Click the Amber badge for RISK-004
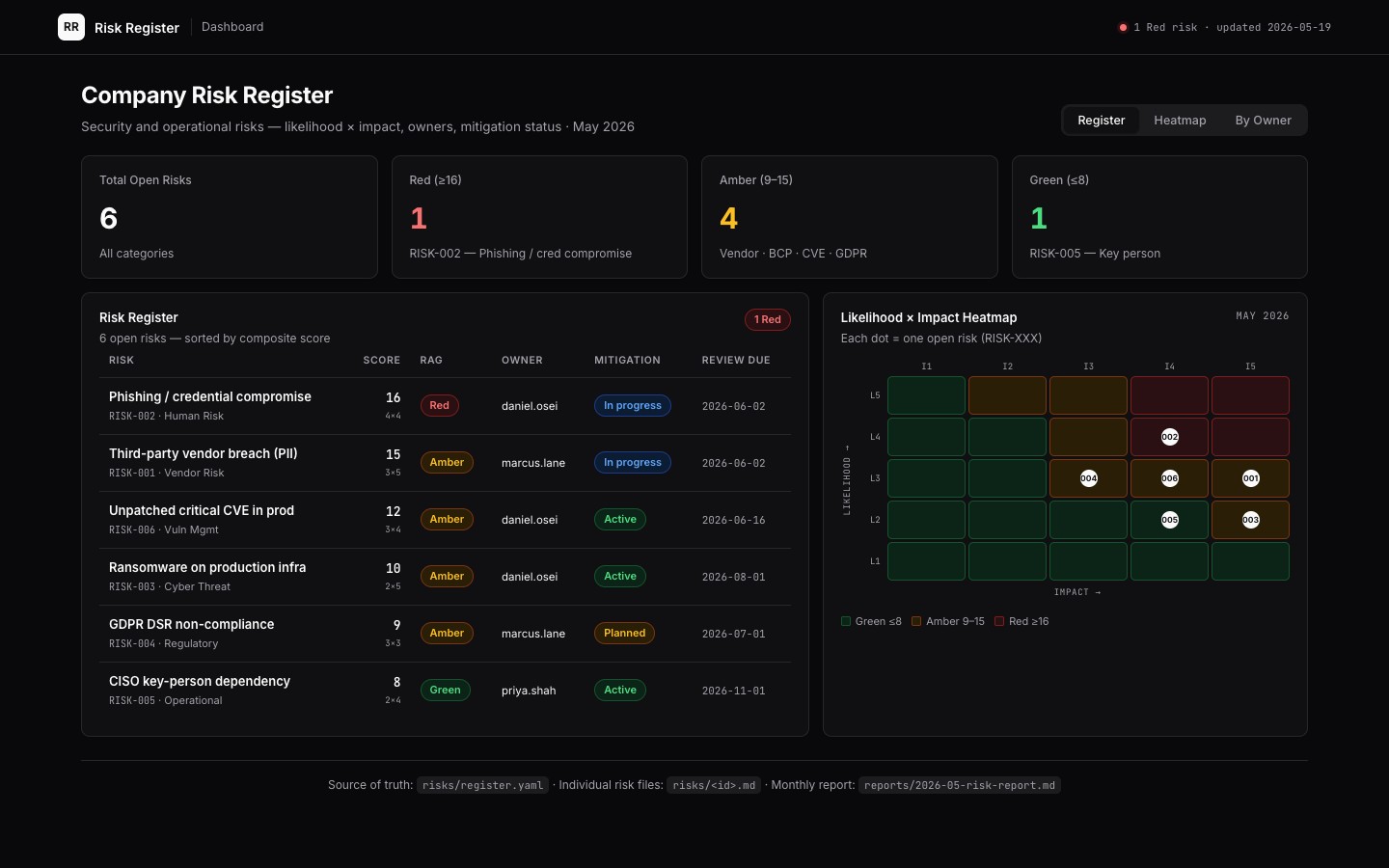Viewport: 1389px width, 868px height. (x=447, y=633)
